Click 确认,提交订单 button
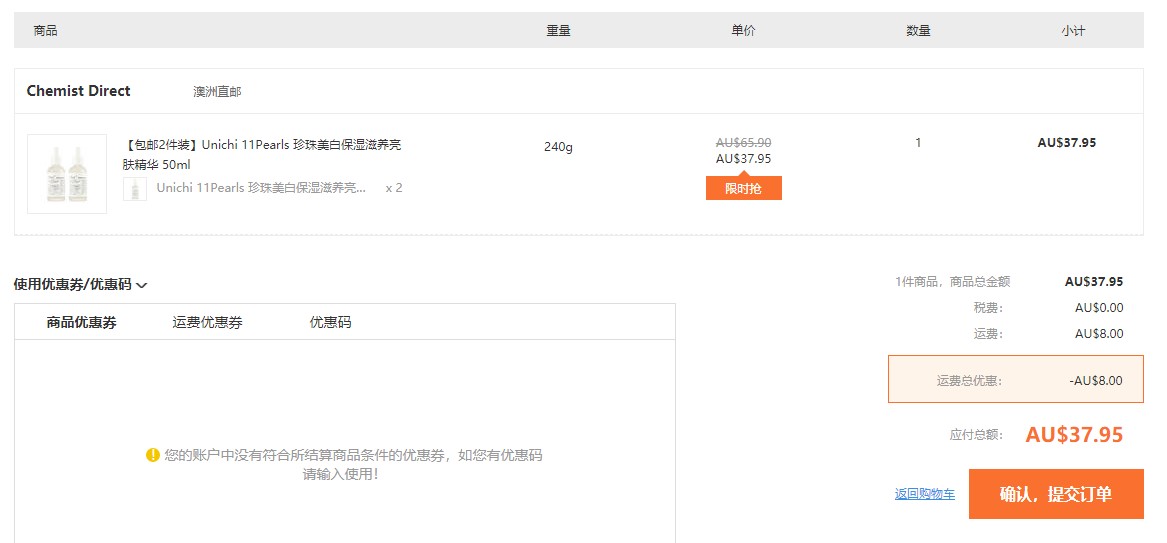Image resolution: width=1167 pixels, height=543 pixels. (x=1056, y=494)
